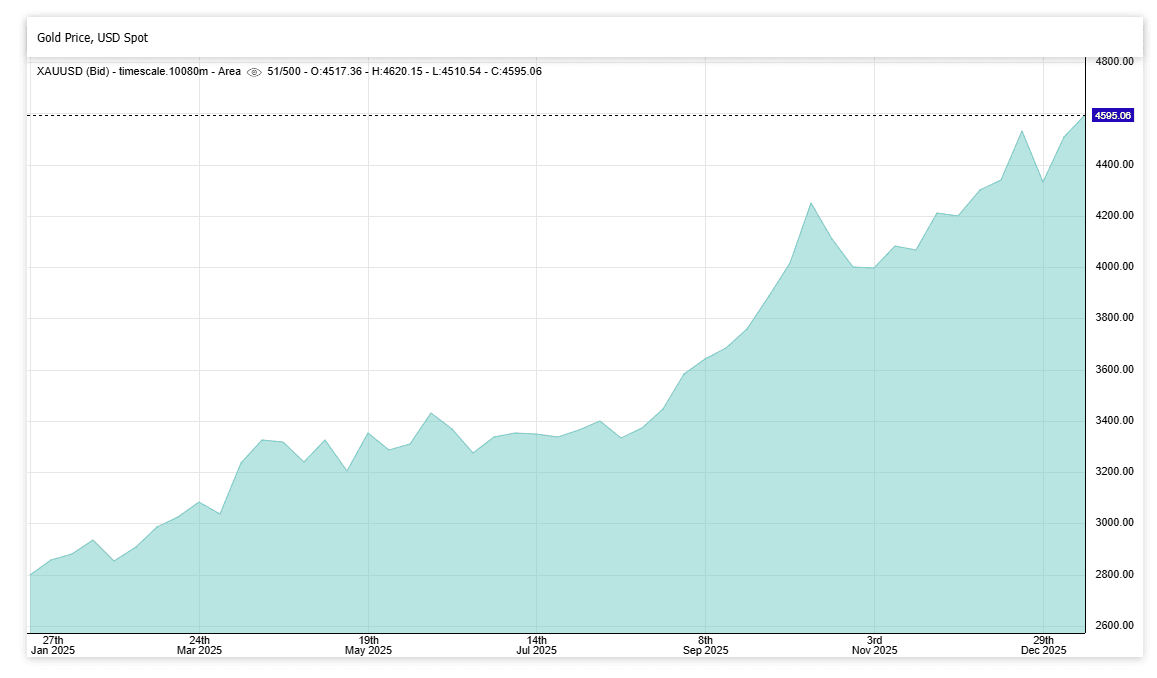Pick the 19th May 2025 date label
Viewport: 1157px width, 678px height.
point(368,645)
